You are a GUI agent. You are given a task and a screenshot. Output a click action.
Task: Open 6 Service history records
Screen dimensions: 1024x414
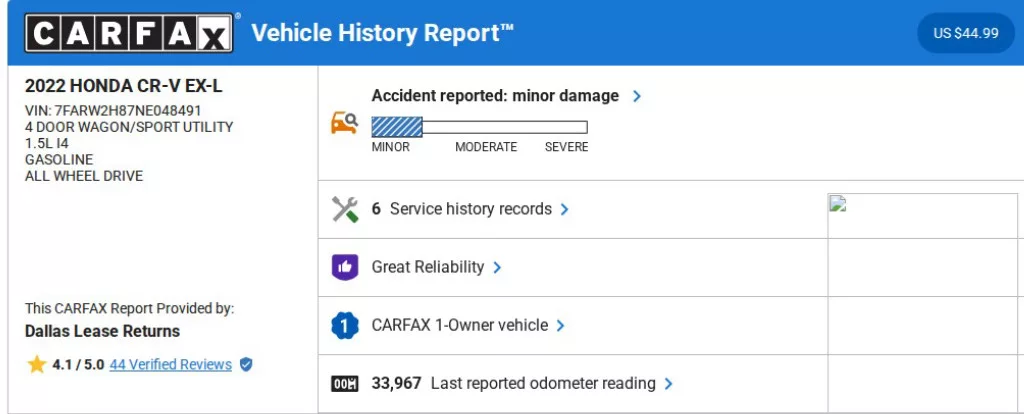[461, 209]
